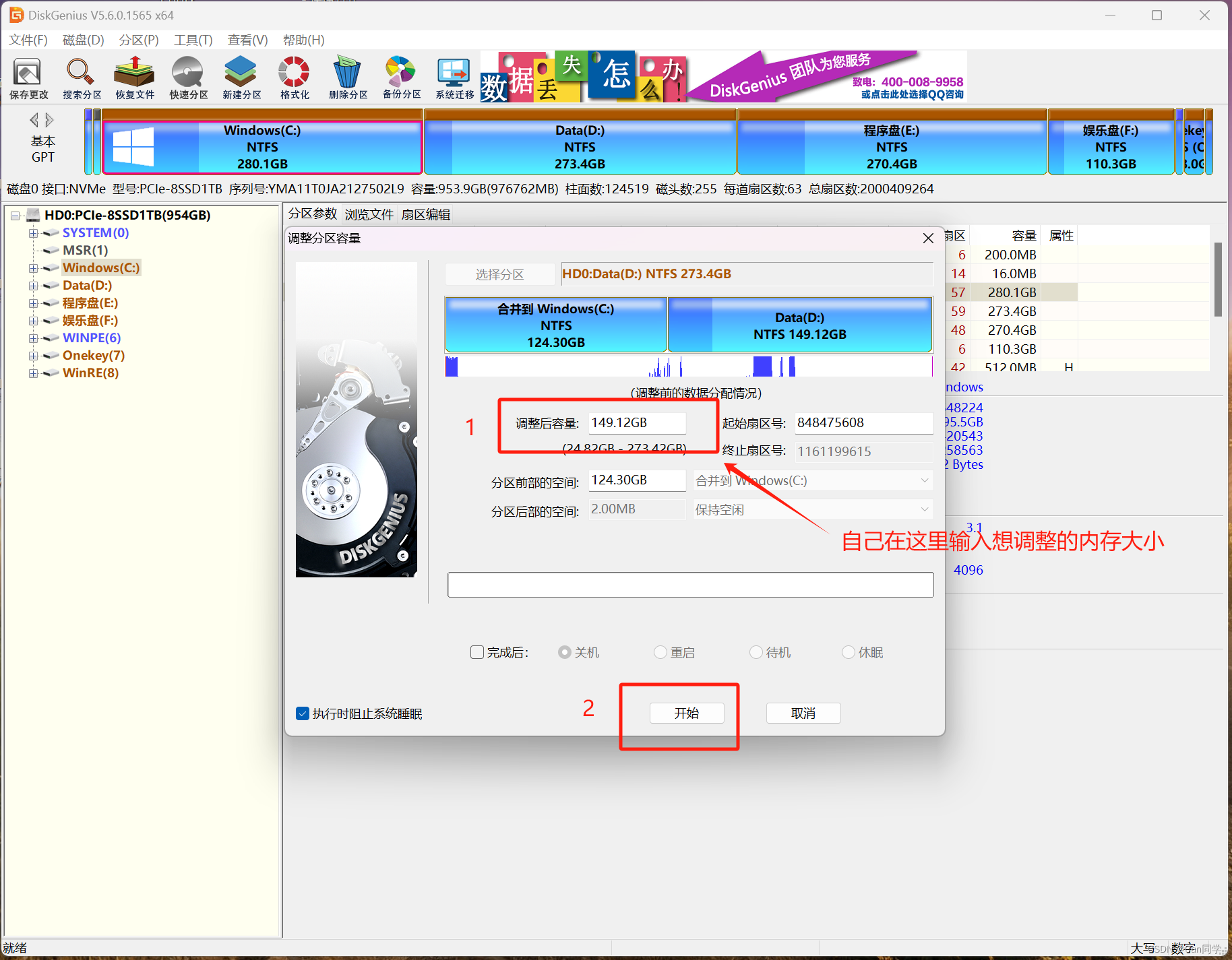Image resolution: width=1232 pixels, height=960 pixels.
Task: Click New Partition (新建分区) icon
Action: [241, 77]
